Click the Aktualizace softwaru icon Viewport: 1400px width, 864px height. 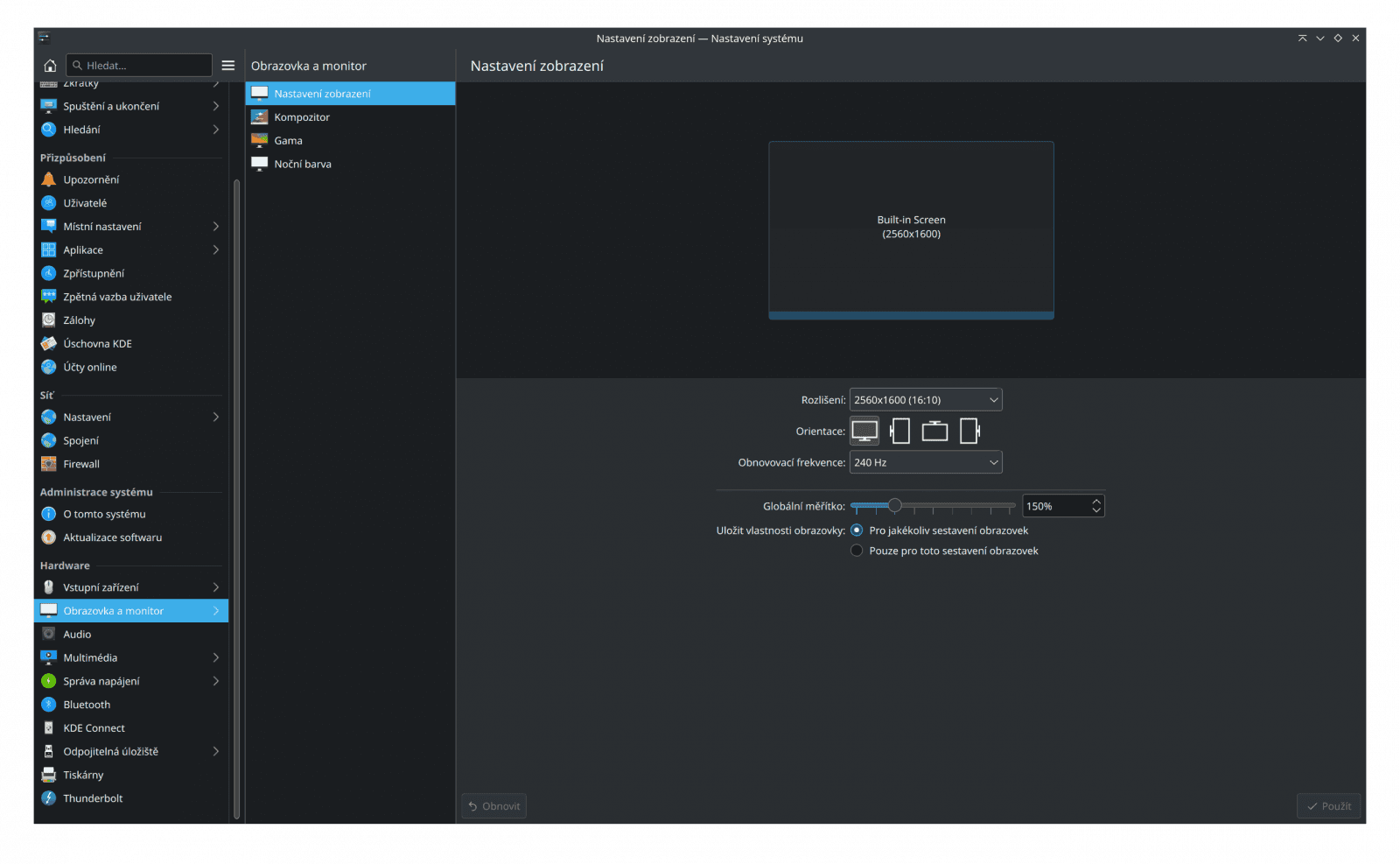[x=49, y=537]
